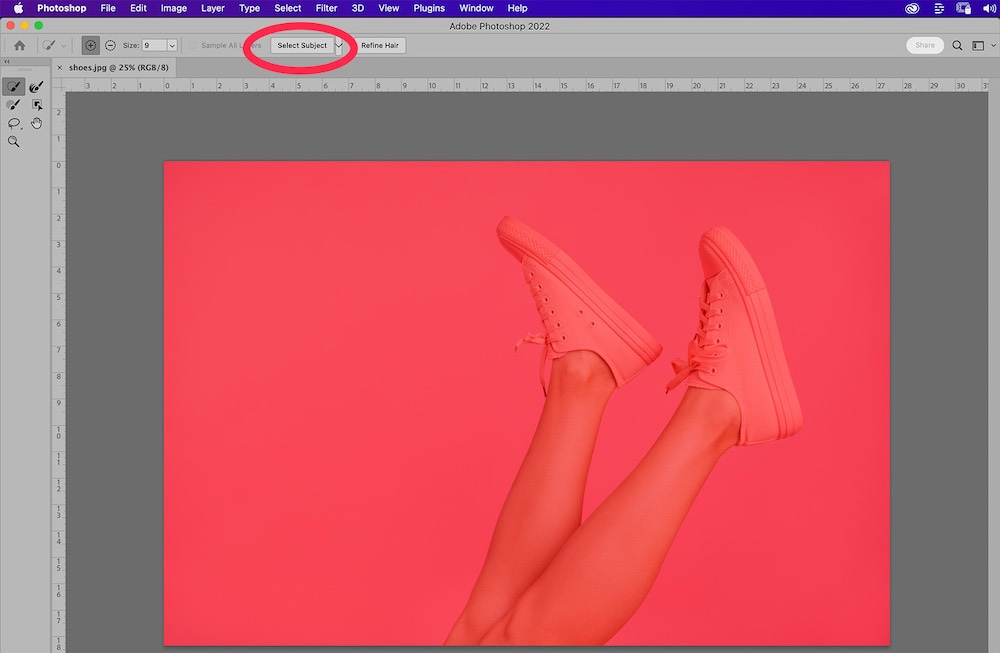Choose the Object Selection tool
Image resolution: width=1000 pixels, height=653 pixels.
coord(37,105)
